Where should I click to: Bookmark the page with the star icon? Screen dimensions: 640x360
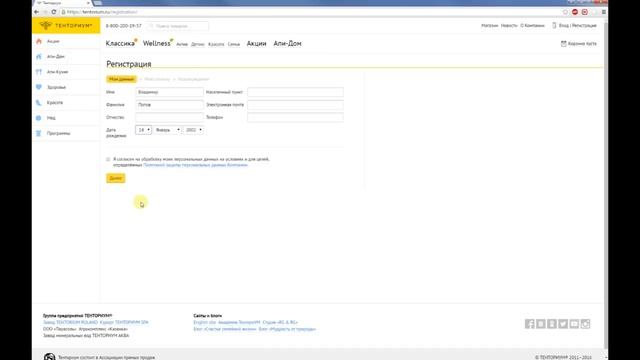tap(565, 12)
